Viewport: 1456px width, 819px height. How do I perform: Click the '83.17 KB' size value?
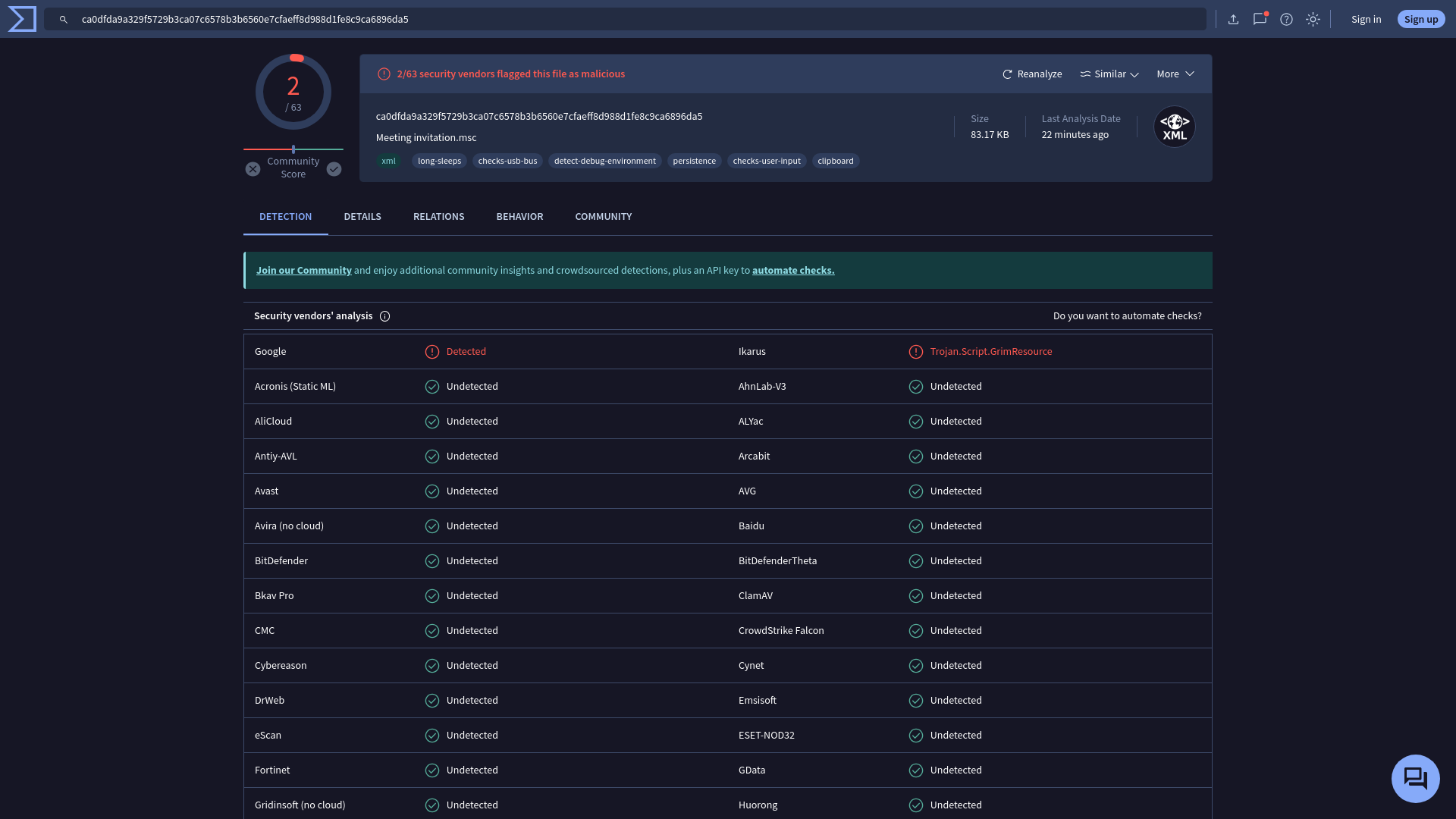[990, 135]
